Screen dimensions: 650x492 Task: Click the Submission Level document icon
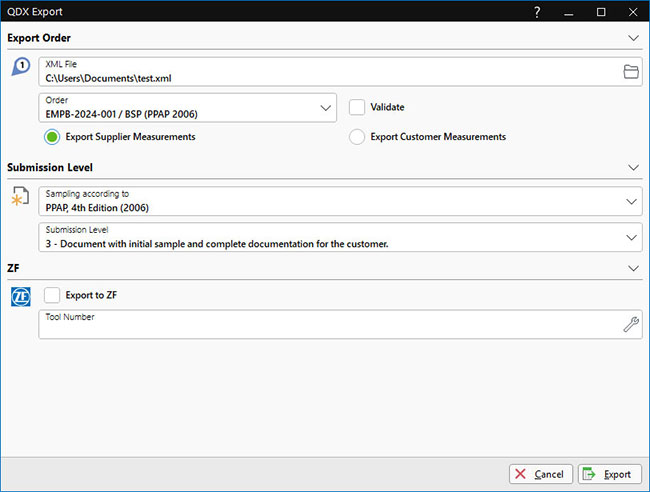point(21,196)
